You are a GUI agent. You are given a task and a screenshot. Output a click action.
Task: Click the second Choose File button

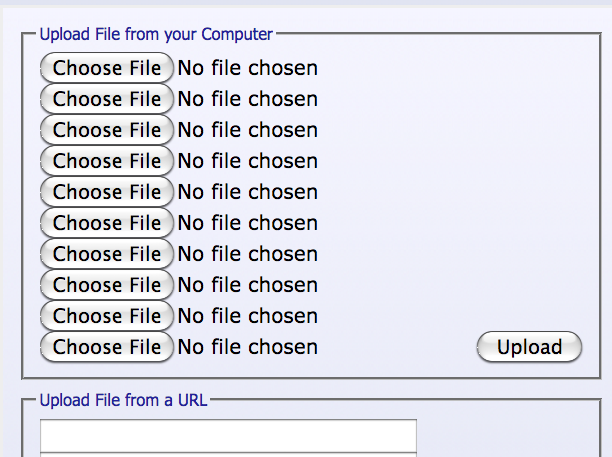[x=107, y=99]
